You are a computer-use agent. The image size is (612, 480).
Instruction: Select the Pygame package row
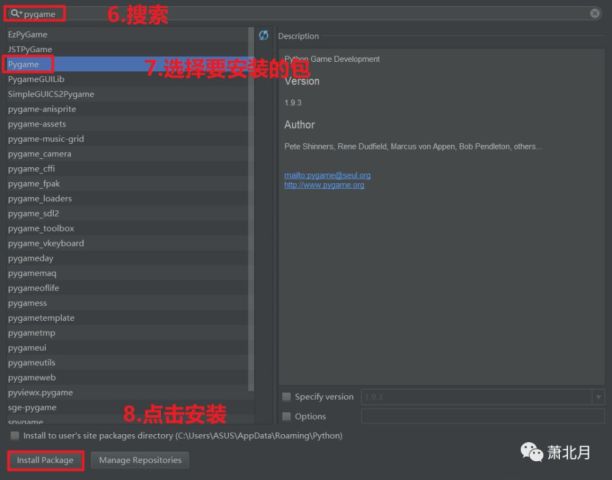pyautogui.click(x=127, y=64)
